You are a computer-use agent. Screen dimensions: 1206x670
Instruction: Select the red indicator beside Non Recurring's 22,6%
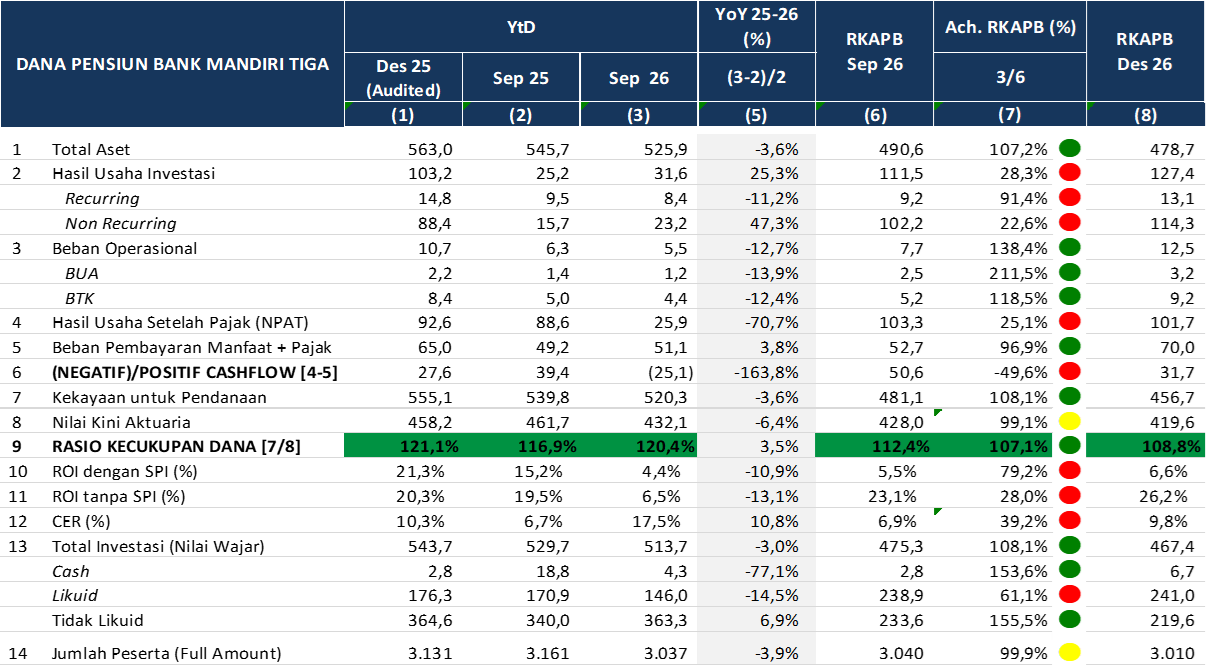[x=1069, y=223]
